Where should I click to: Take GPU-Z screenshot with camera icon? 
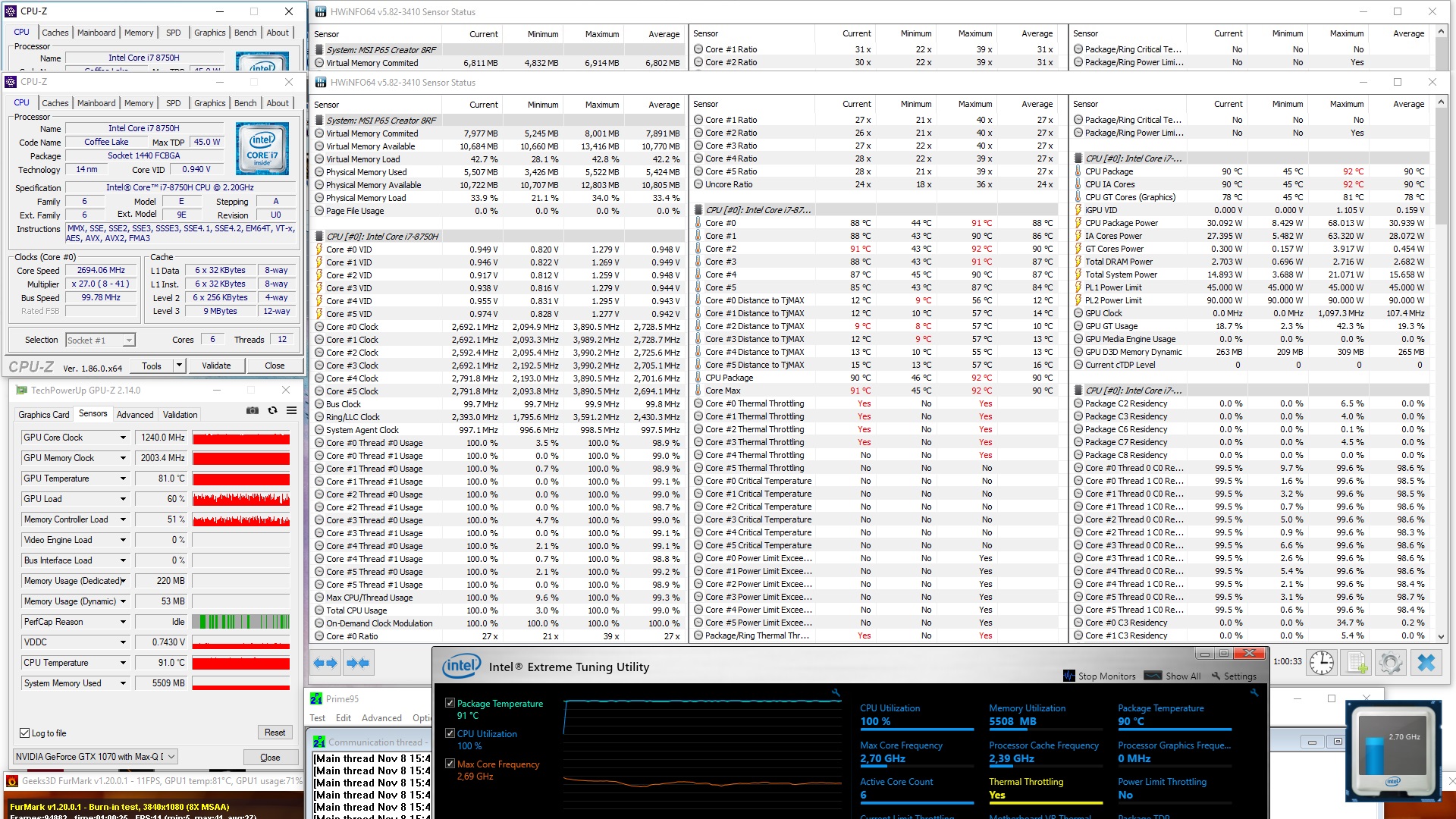[x=253, y=410]
